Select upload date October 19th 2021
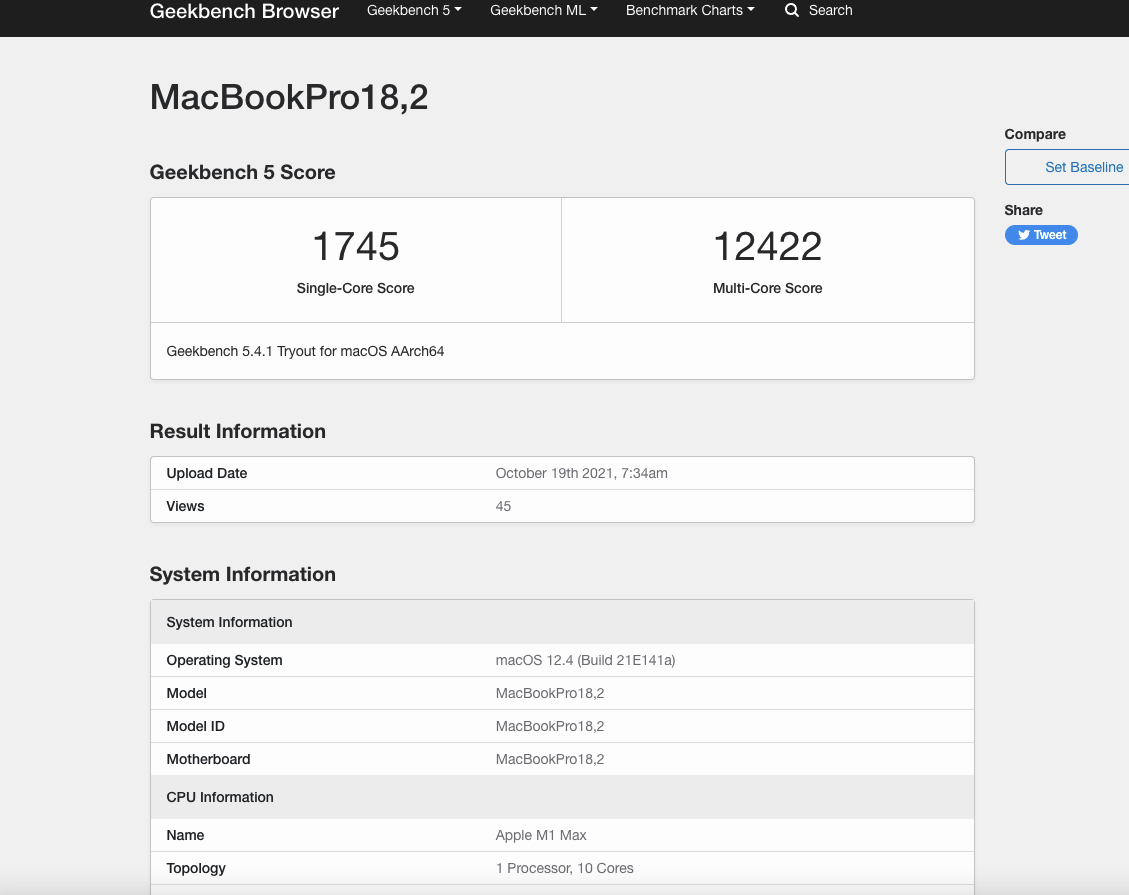1129x895 pixels. pos(582,473)
